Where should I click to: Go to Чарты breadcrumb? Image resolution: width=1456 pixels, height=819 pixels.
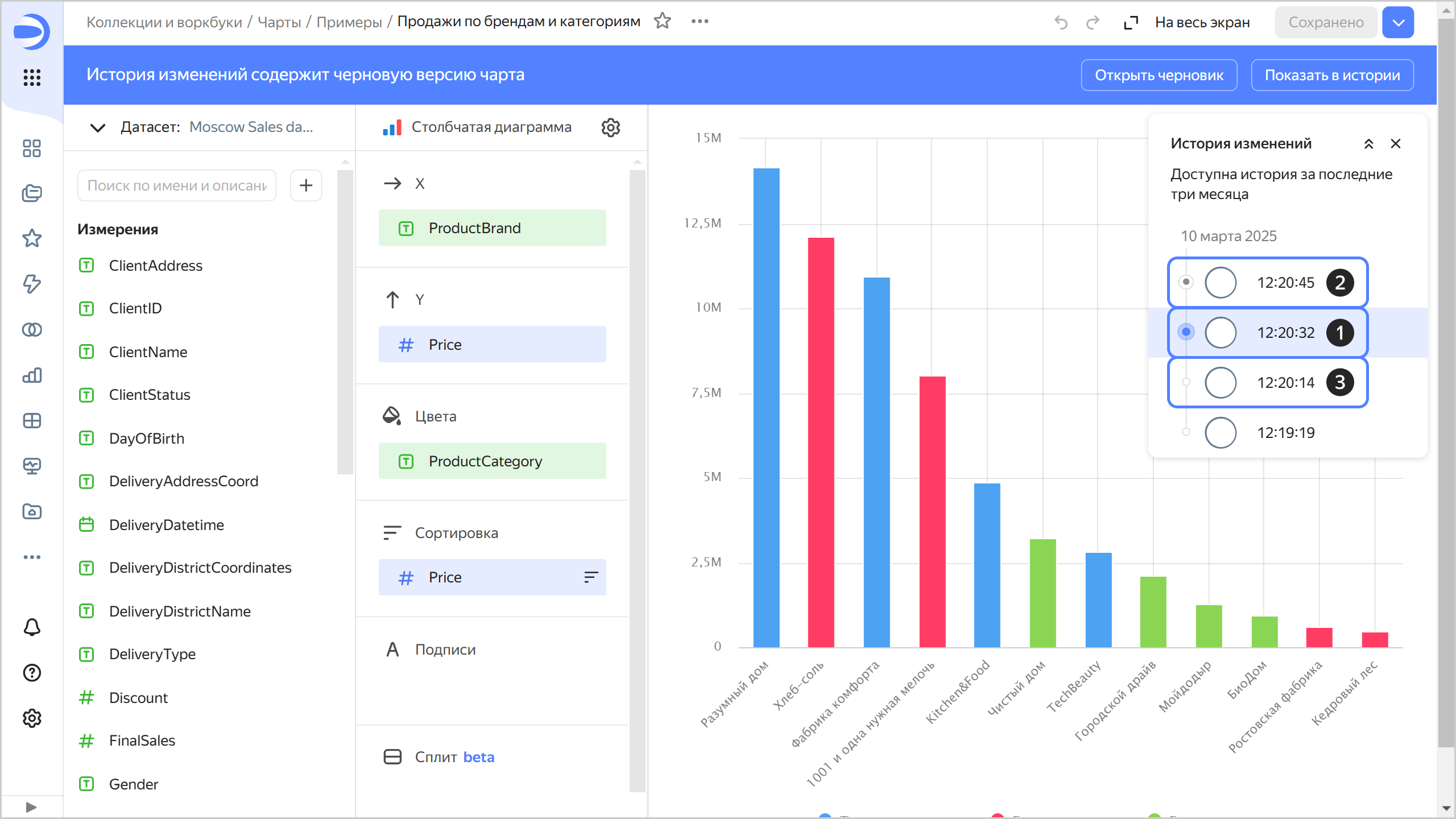click(x=279, y=22)
